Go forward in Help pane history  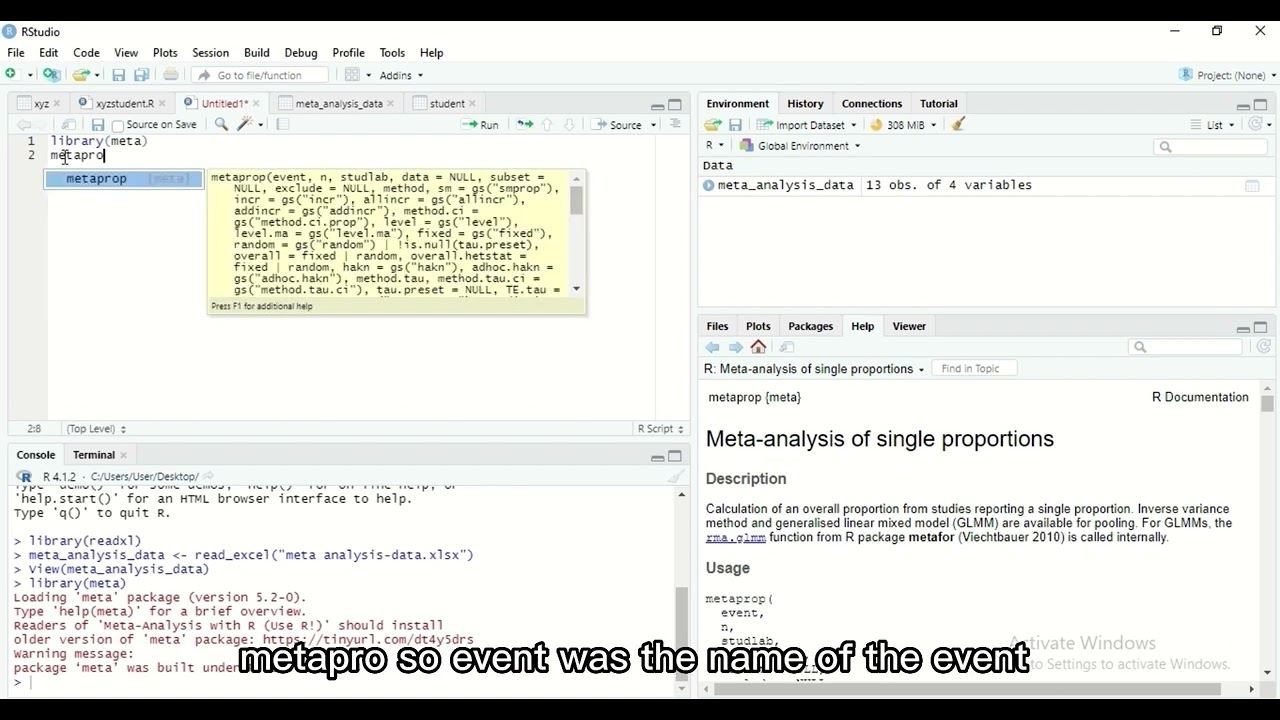[x=736, y=347]
